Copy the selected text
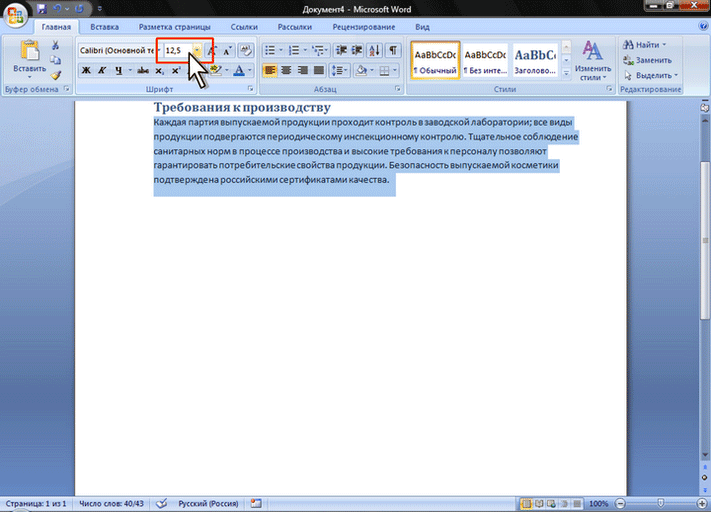711x512 pixels. pos(55,60)
